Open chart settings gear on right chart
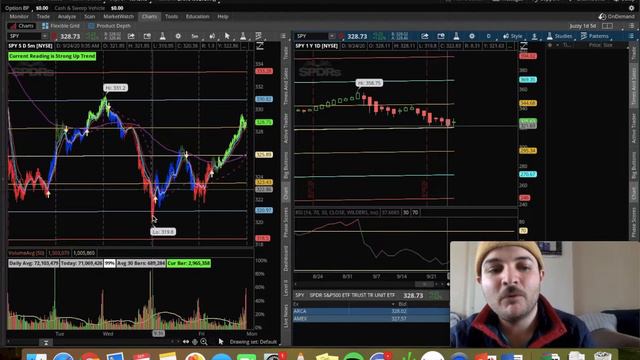 click(472, 36)
